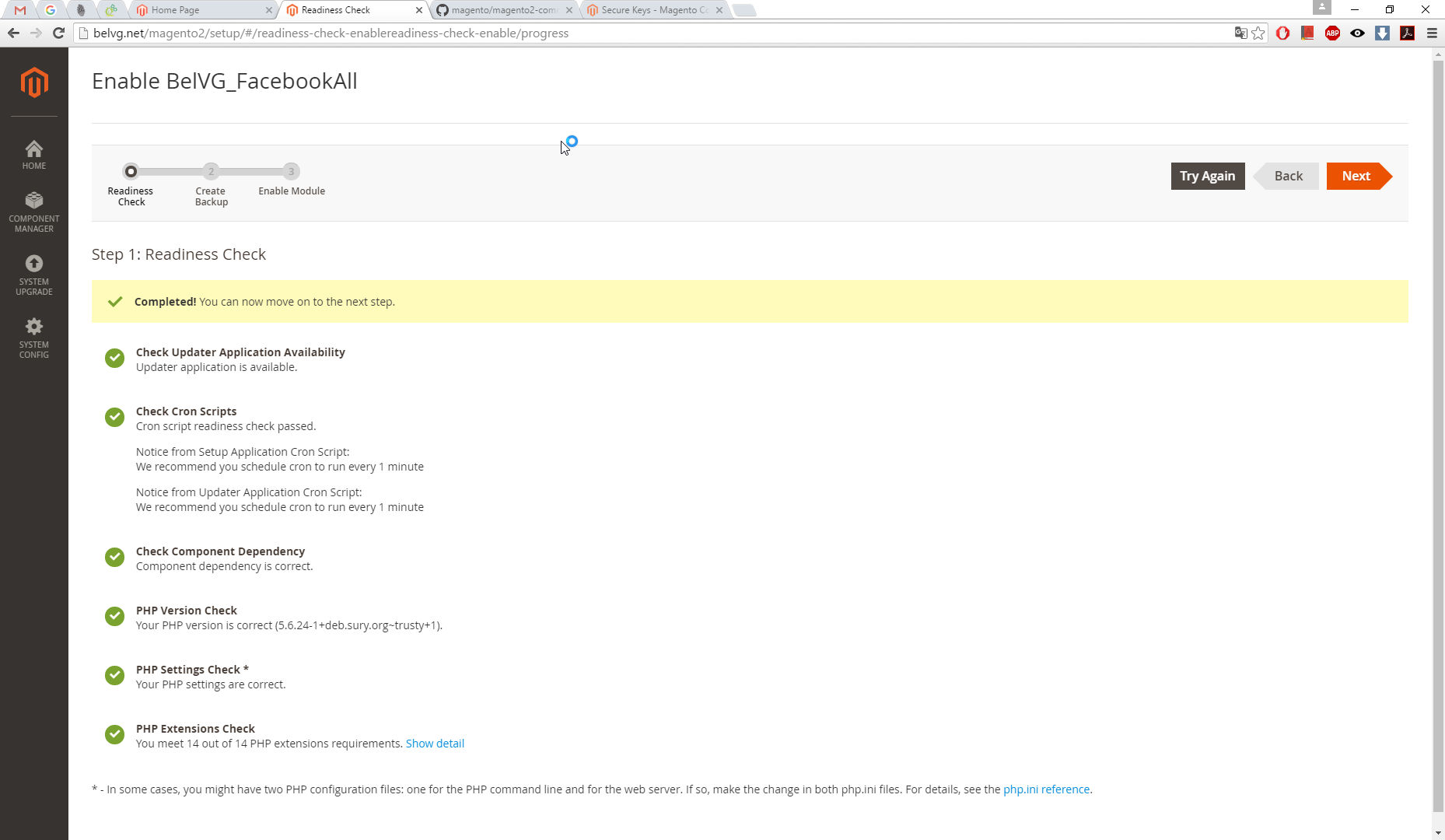Click the blue download arrow extension
1445x840 pixels.
[1382, 33]
